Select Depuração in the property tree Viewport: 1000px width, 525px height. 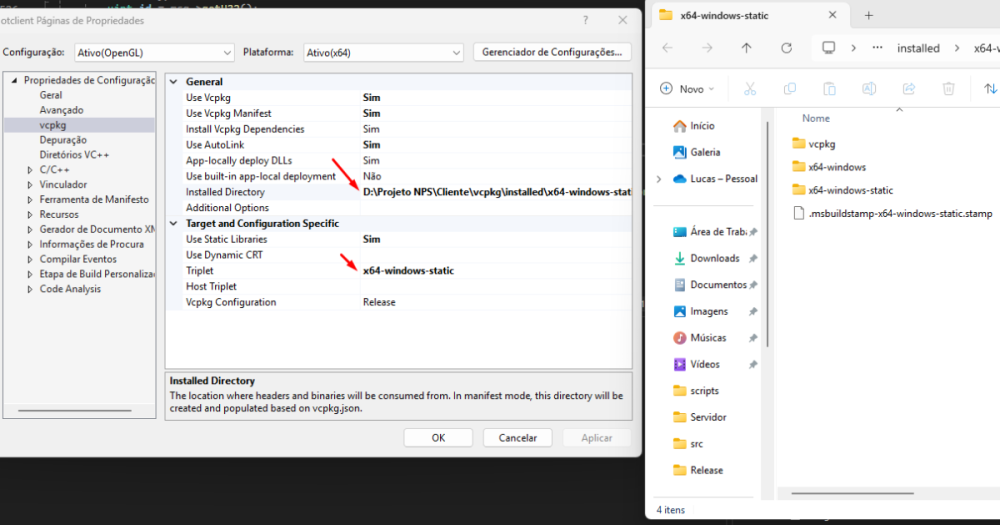[x=63, y=140]
